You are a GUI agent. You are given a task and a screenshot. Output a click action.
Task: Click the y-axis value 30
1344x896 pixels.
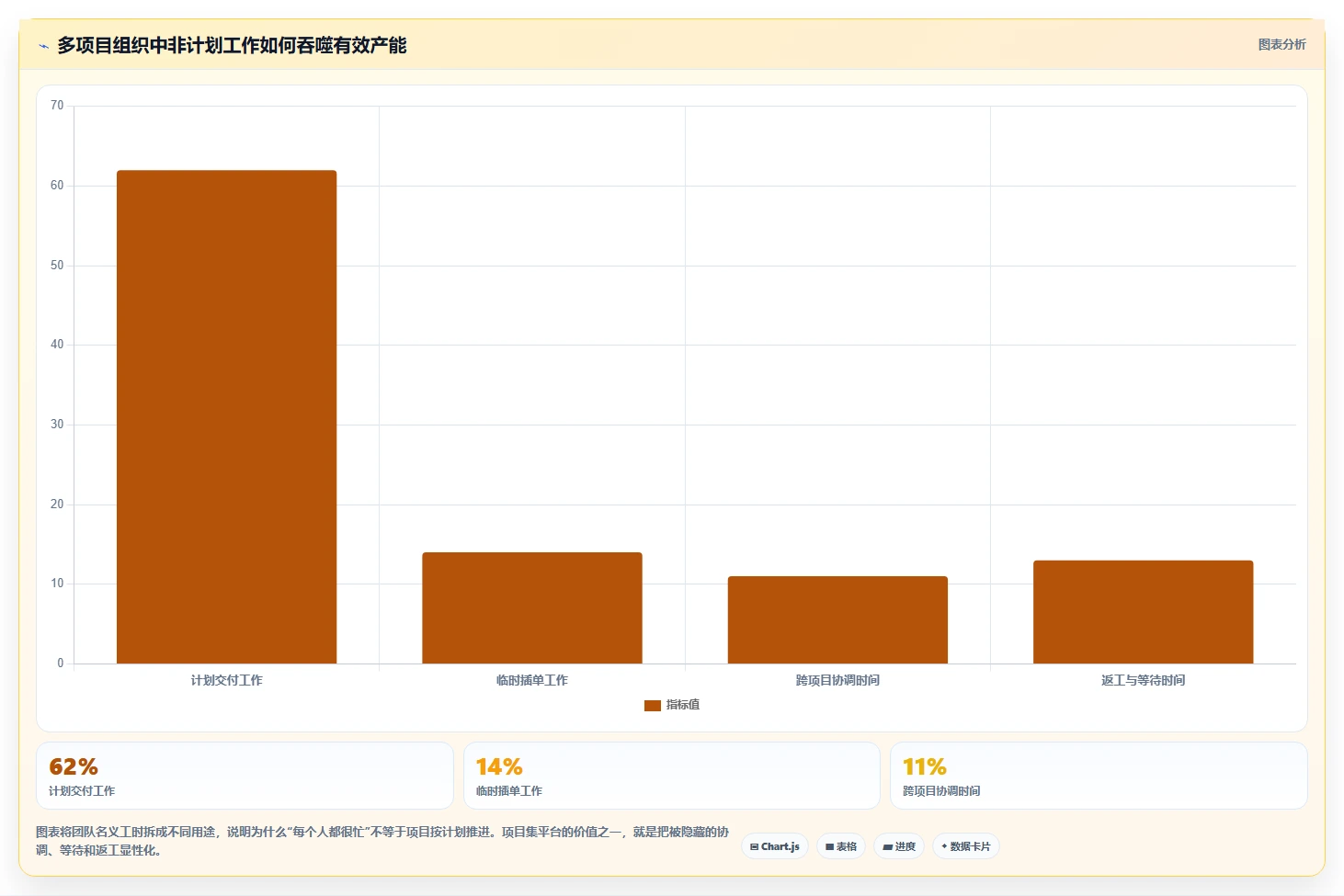pos(57,425)
